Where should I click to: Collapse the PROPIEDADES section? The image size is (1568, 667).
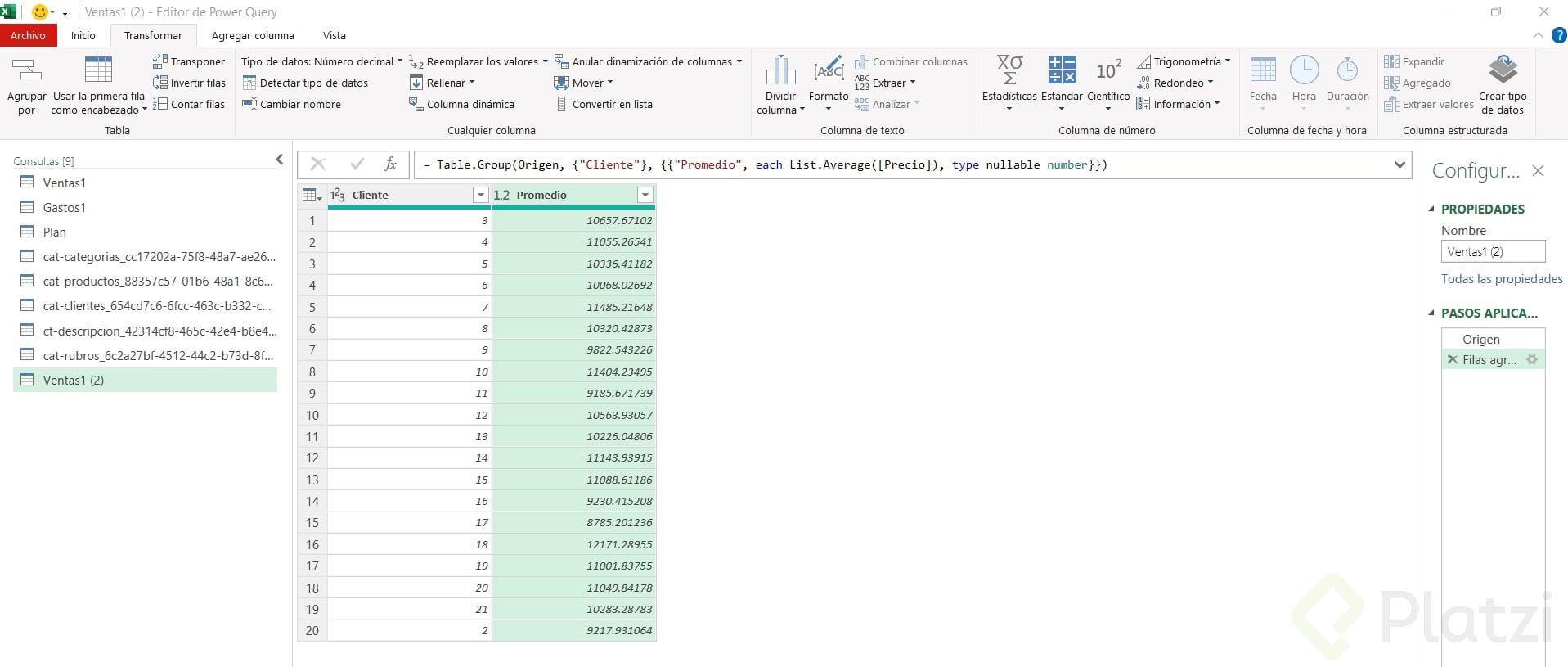coord(1431,209)
